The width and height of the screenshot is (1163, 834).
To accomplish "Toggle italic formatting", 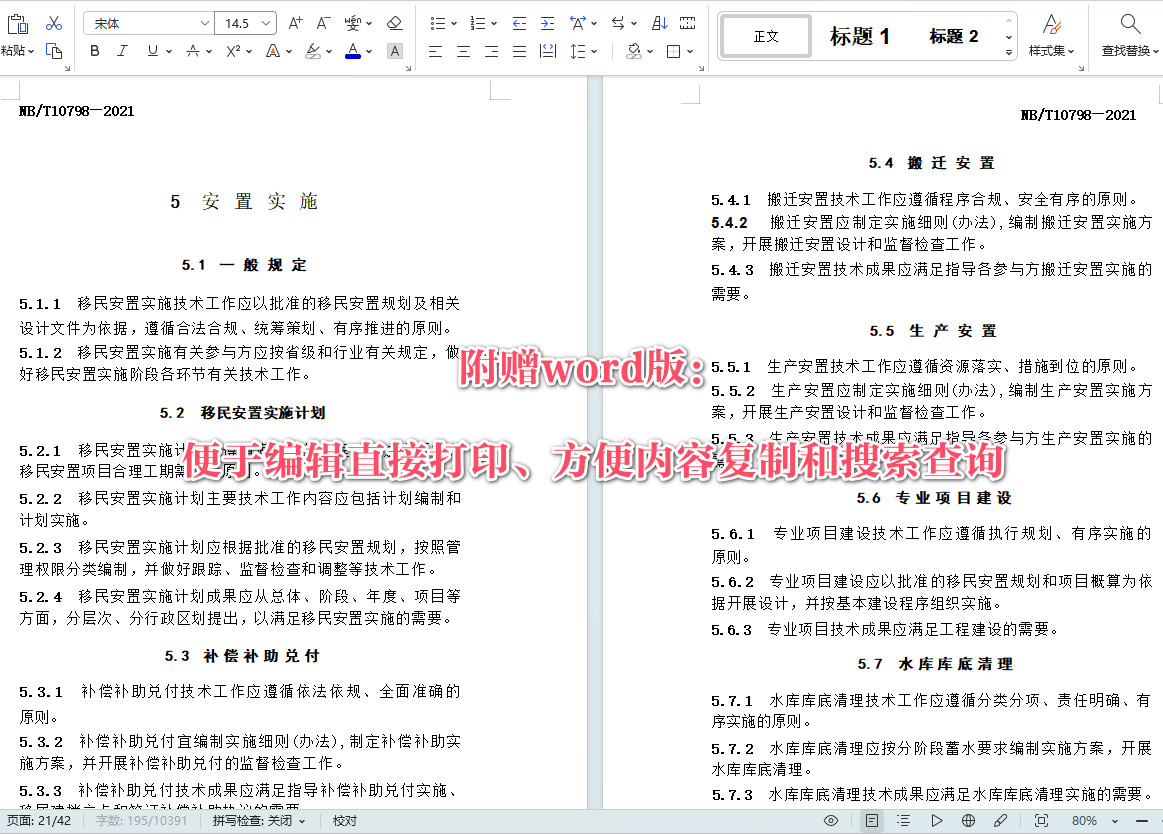I will [122, 50].
